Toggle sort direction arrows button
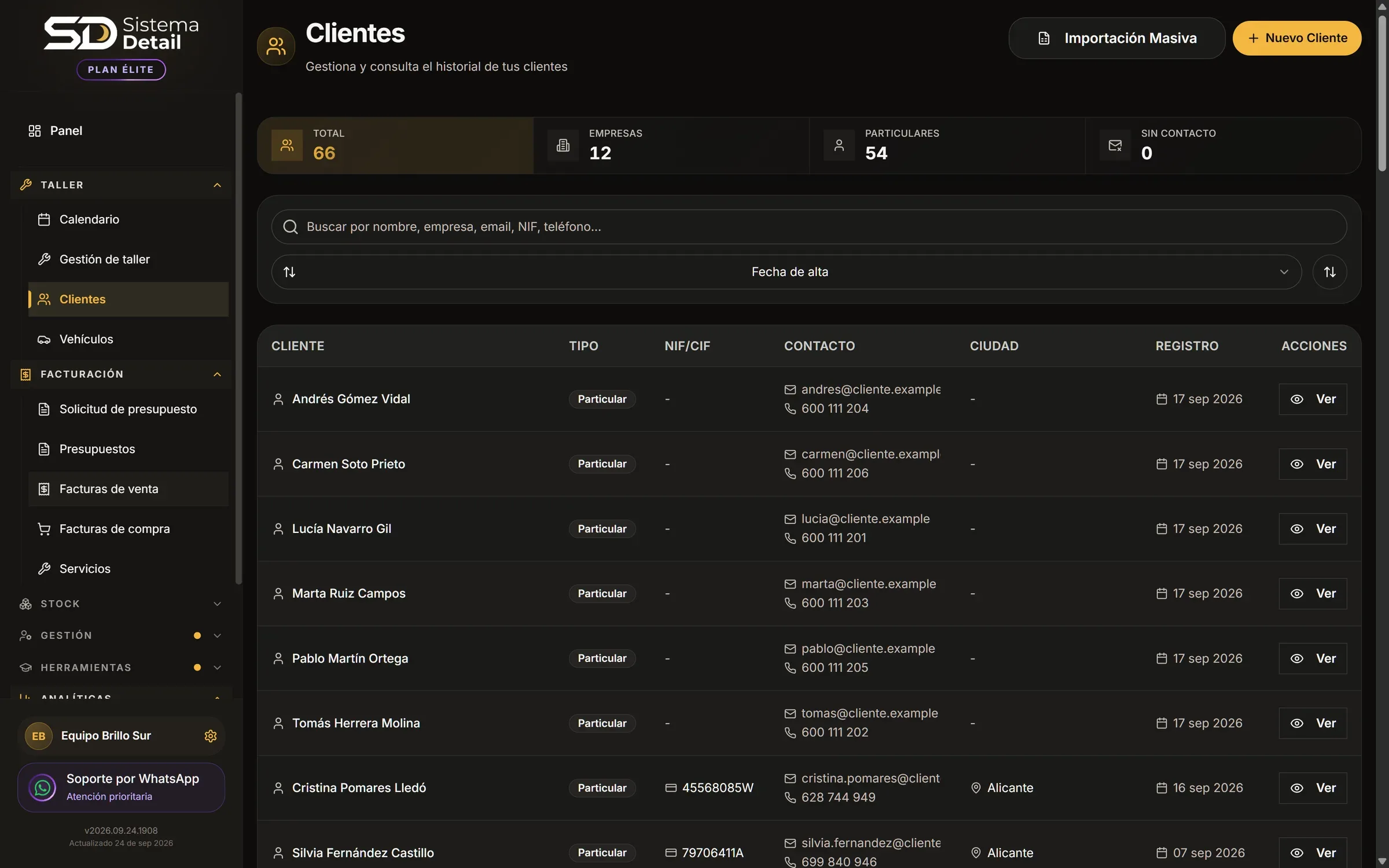Viewport: 1389px width, 868px height. click(1329, 272)
